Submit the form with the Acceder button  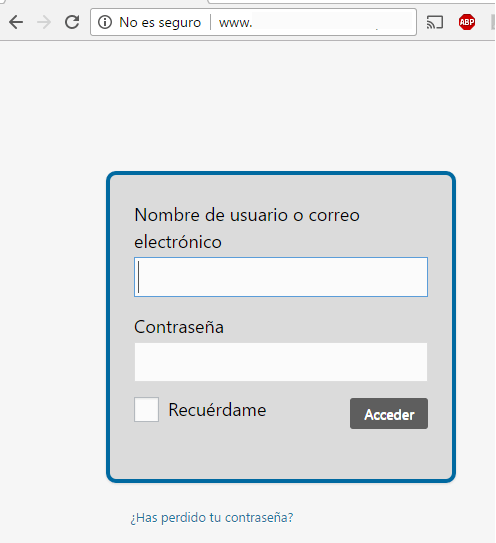tap(389, 413)
